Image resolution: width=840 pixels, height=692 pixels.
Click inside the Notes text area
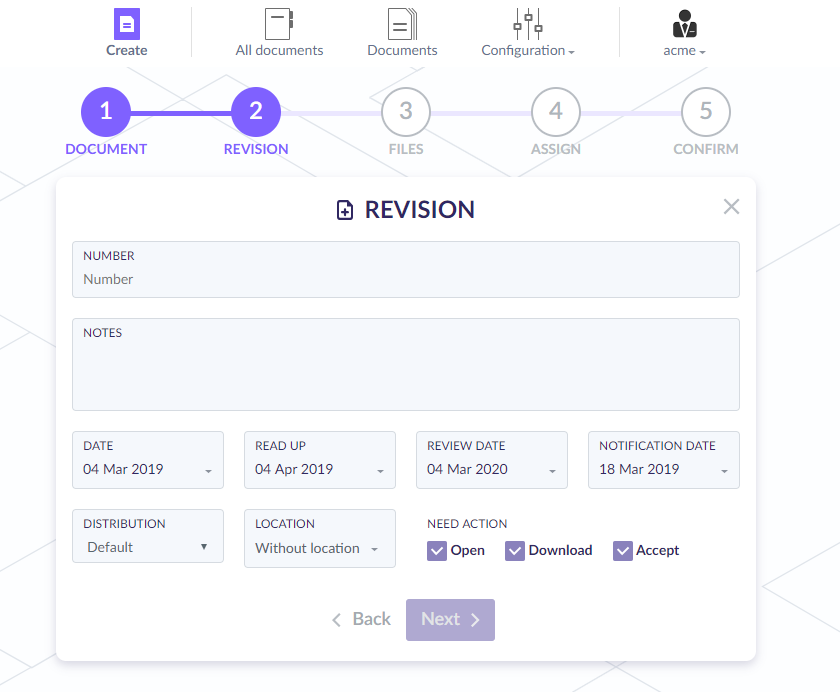tap(405, 372)
